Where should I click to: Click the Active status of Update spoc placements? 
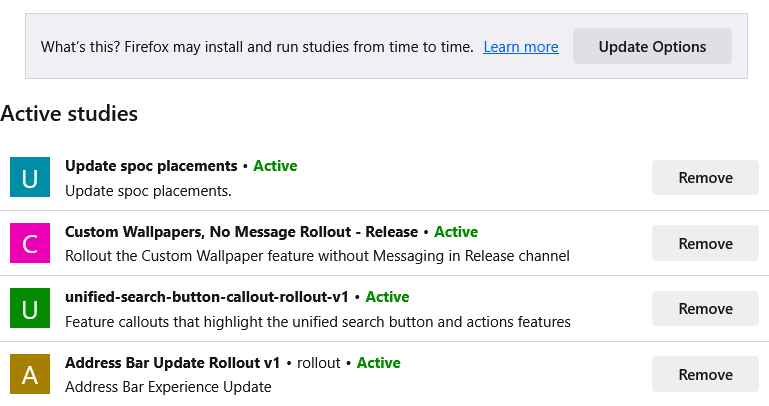pos(275,166)
